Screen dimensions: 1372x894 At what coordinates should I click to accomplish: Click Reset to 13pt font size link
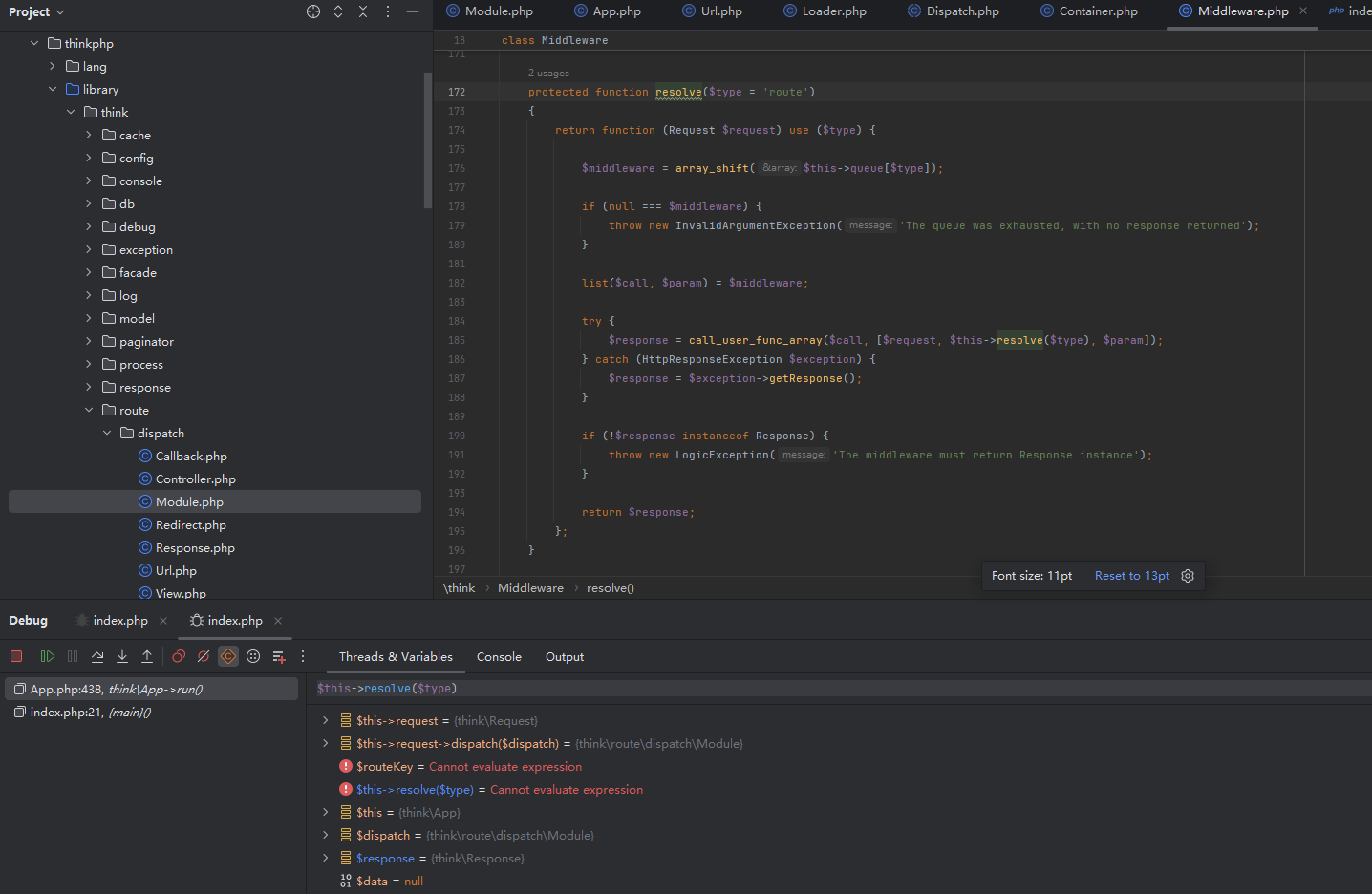1131,576
